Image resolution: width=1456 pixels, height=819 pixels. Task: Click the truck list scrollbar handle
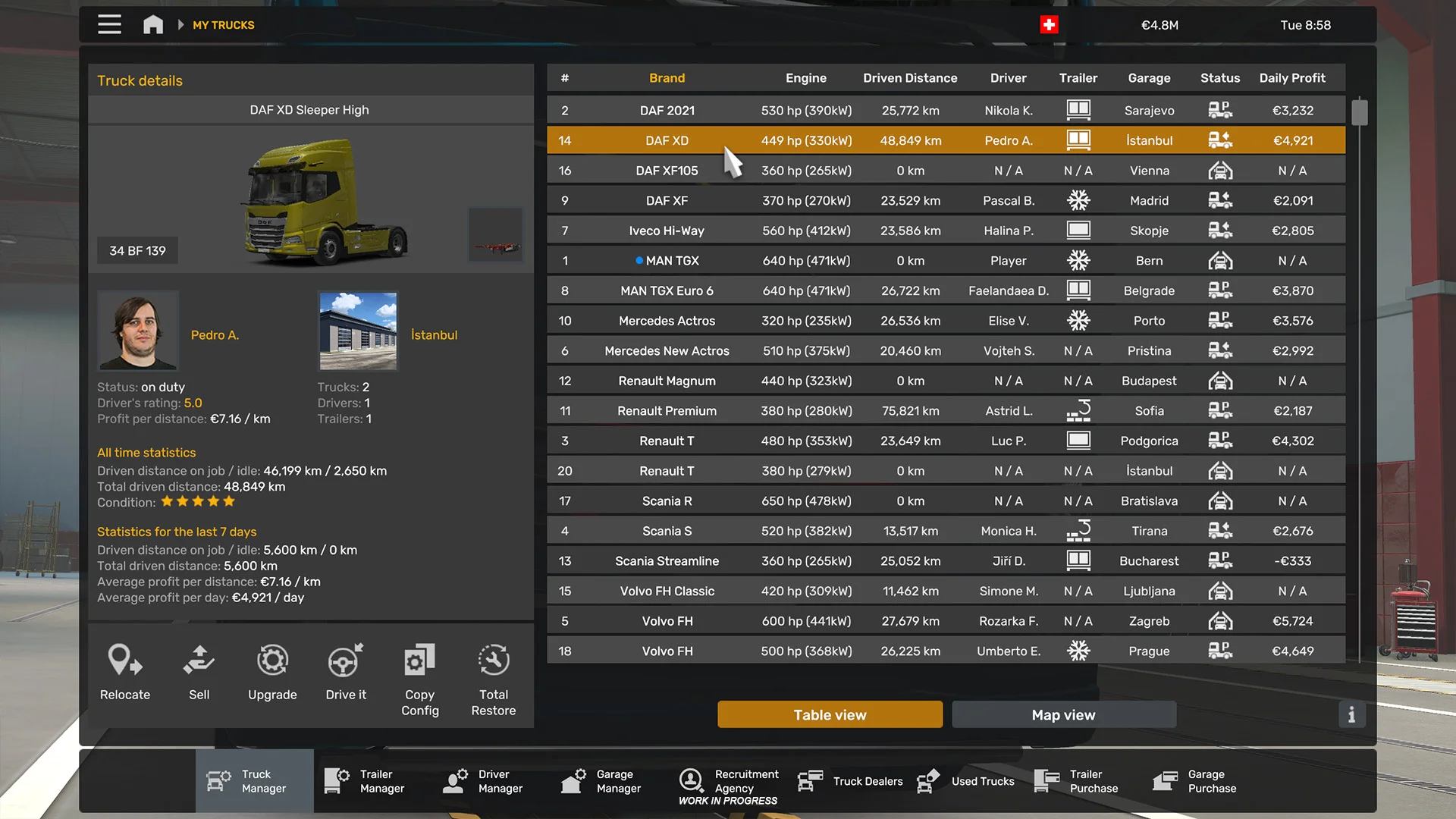(1359, 112)
